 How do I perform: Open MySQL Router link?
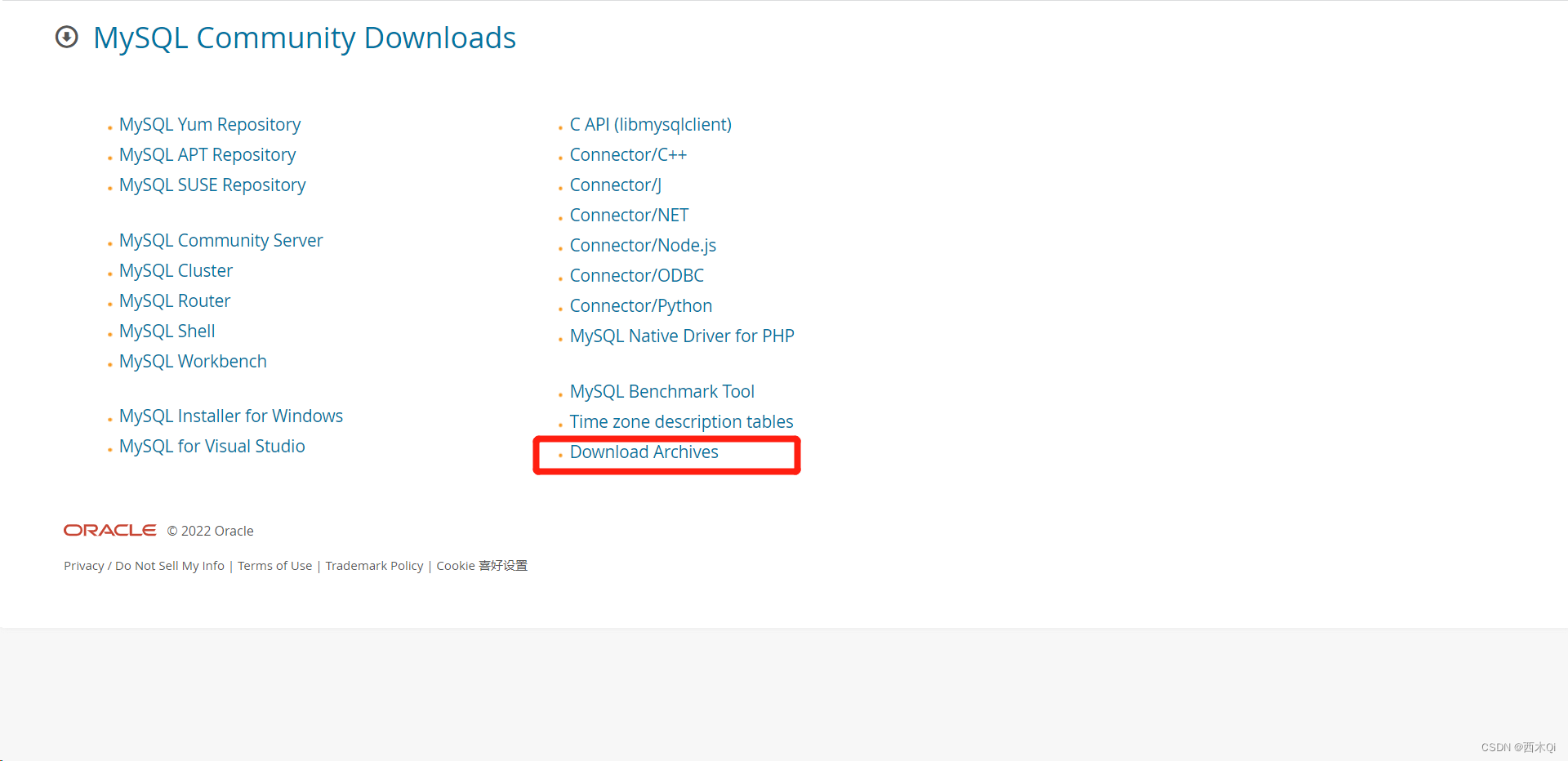coord(175,301)
